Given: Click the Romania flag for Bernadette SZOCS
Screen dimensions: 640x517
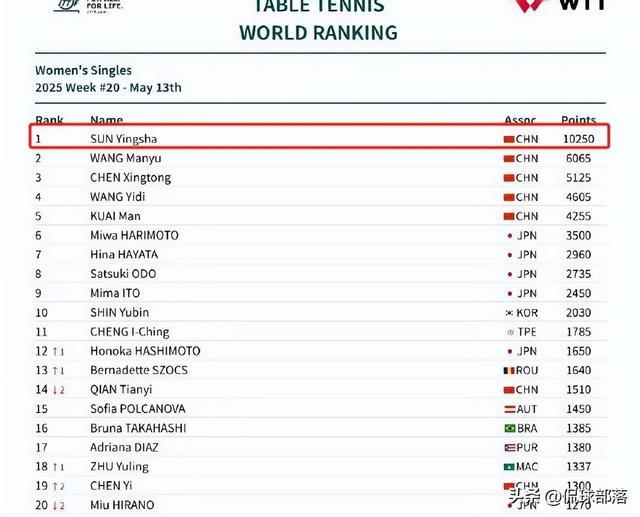Looking at the screenshot, I should 509,370.
